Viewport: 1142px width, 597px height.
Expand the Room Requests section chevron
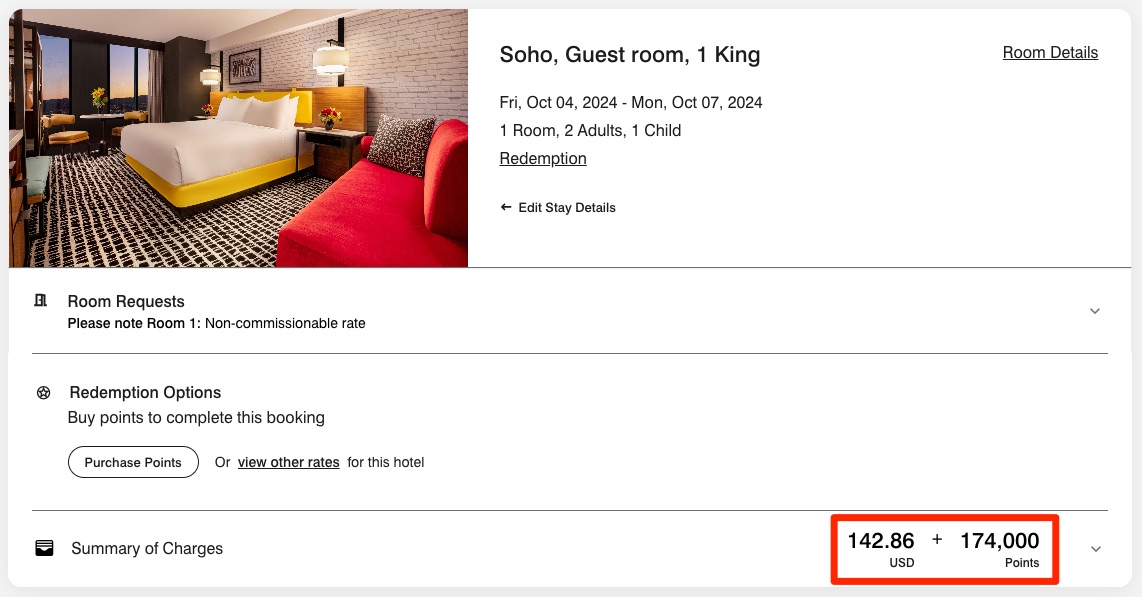click(x=1095, y=311)
